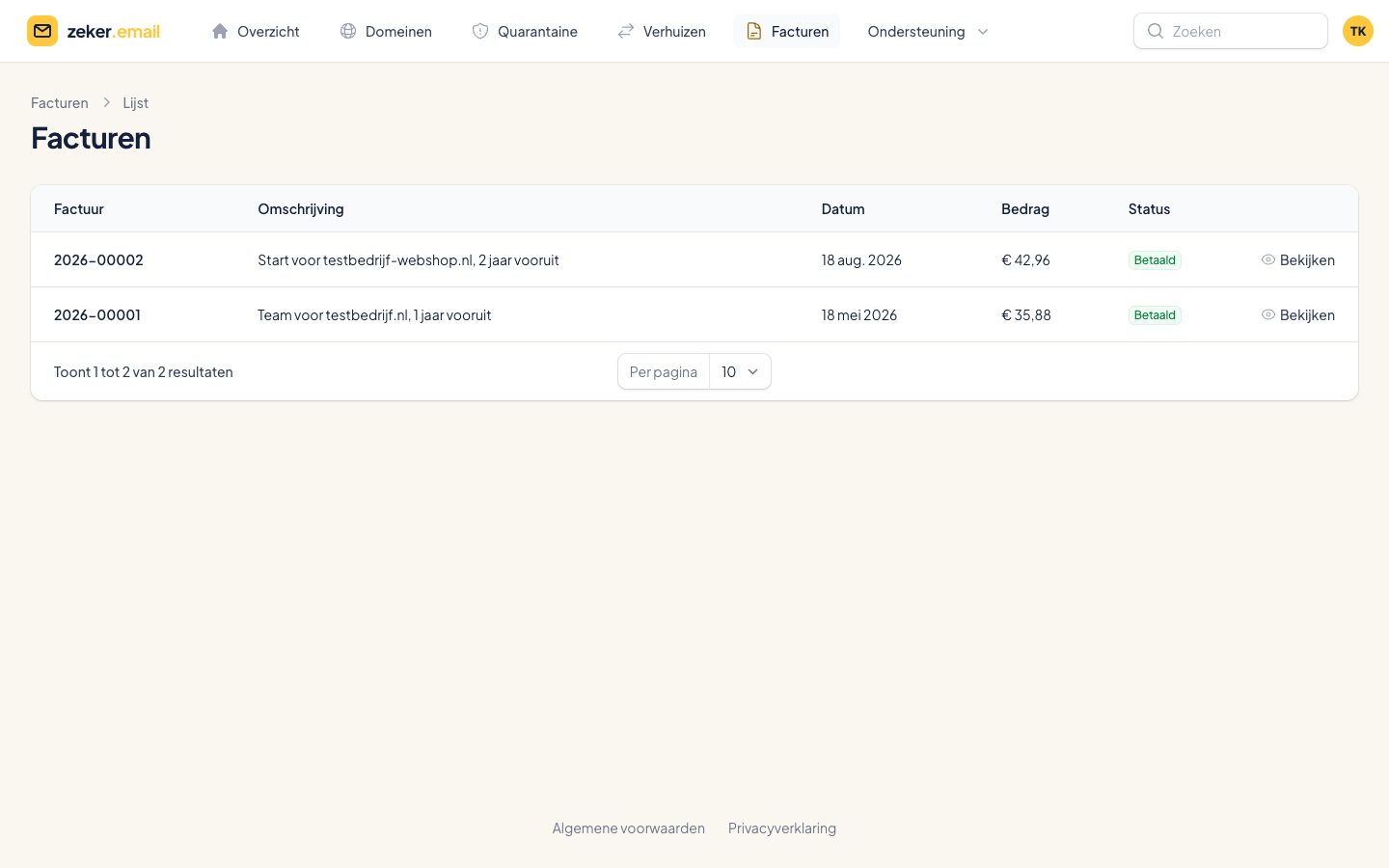
Task: Click the arrows icon beside Verhuizen
Action: pos(626,31)
